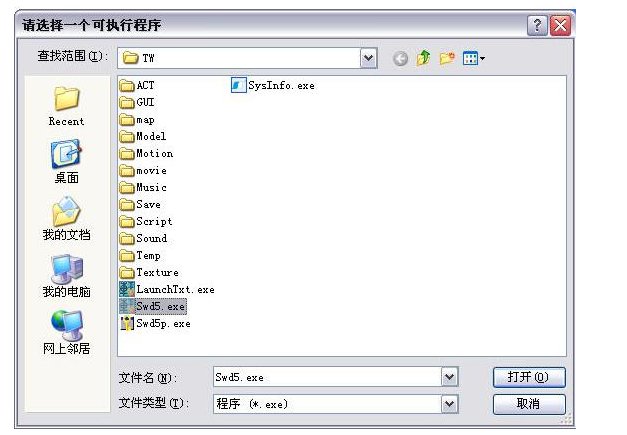Select the map folder icon
Image resolution: width=627 pixels, height=435 pixels.
click(127, 120)
